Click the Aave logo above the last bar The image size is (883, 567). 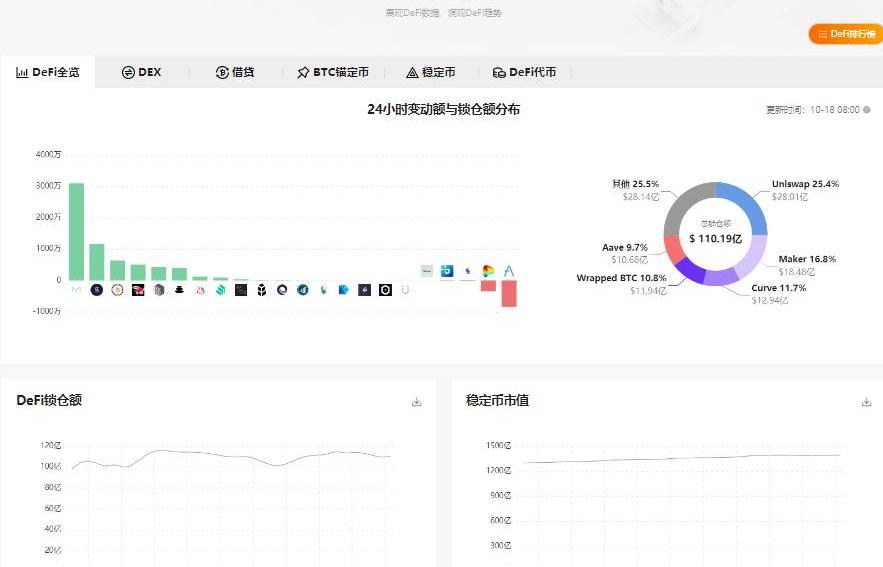(509, 270)
